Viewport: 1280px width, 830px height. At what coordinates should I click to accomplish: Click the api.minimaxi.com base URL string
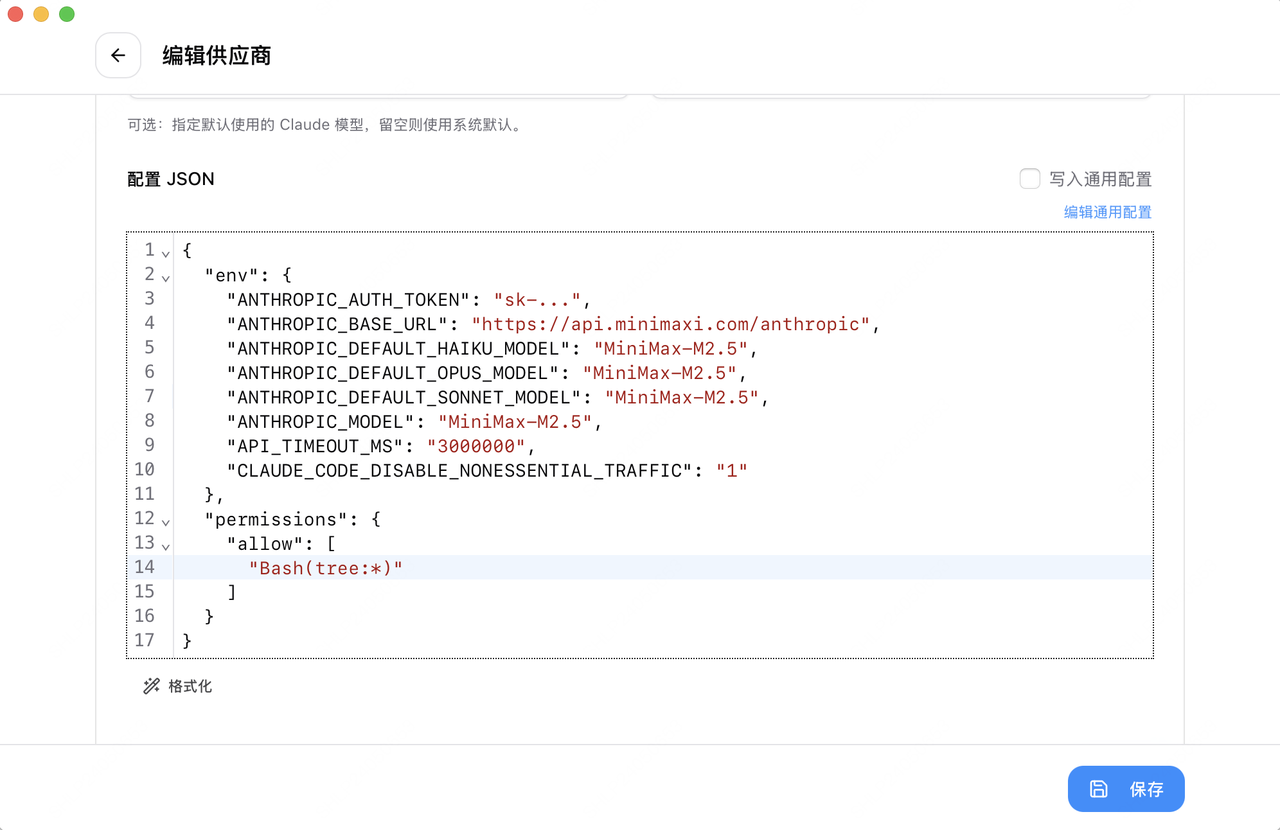(670, 324)
